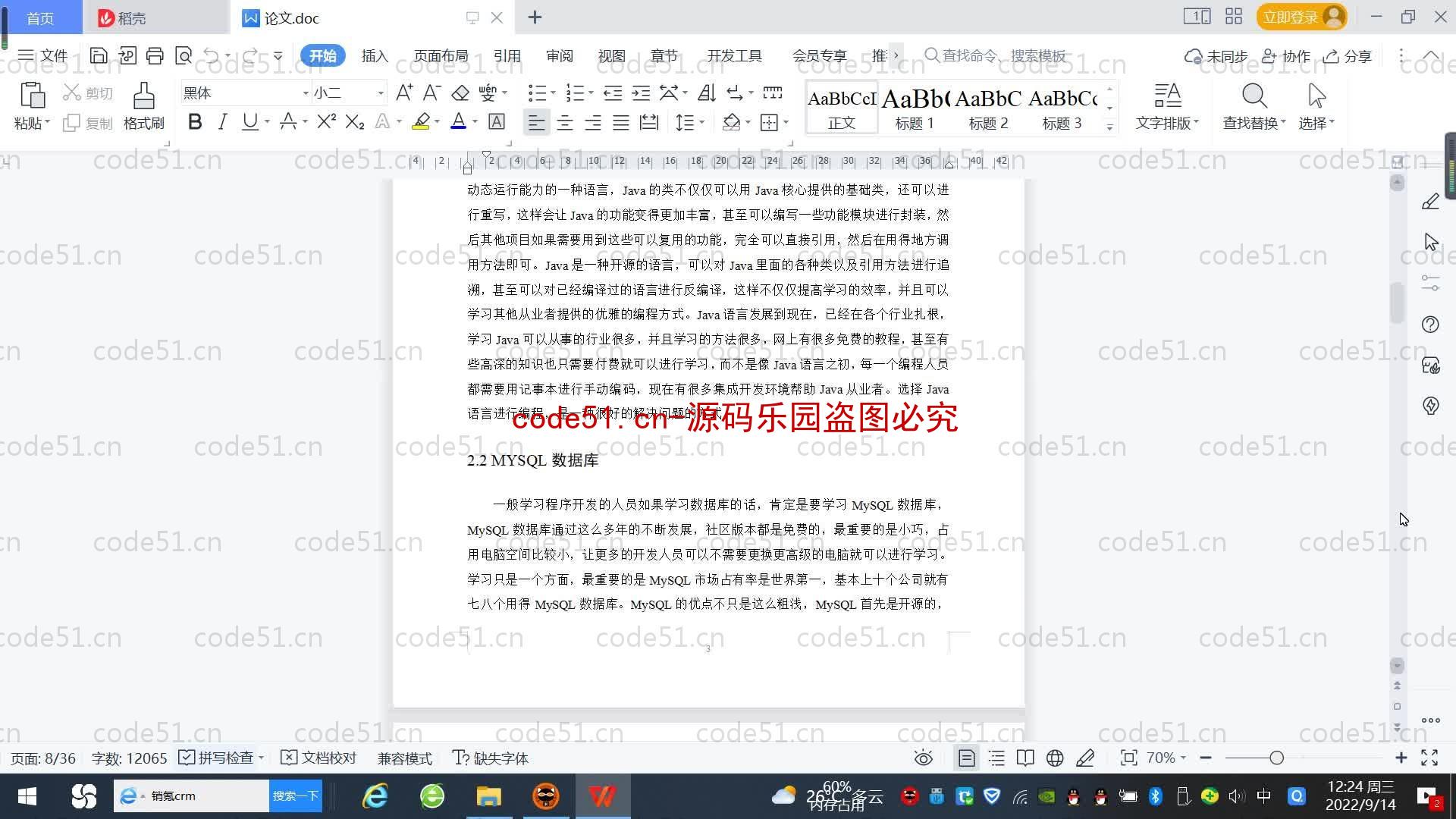Apply Superscript X² formatting
Screen dimensions: 1456x819
327,121
